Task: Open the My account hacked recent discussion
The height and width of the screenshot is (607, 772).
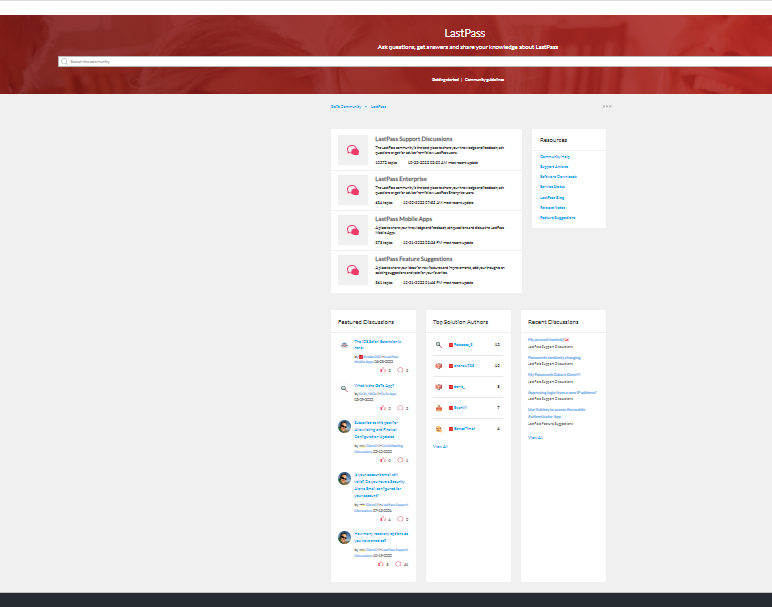Action: pyautogui.click(x=548, y=340)
